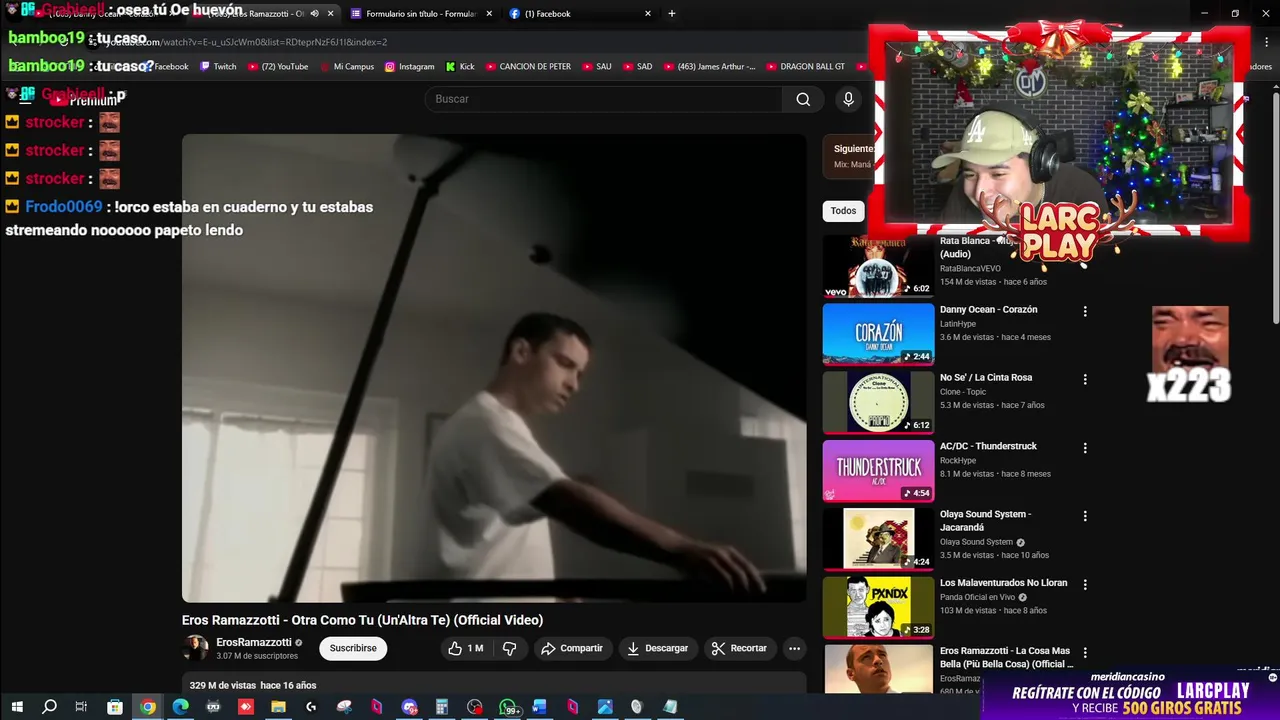Screen dimensions: 1280x720
Task: Switch to Chrome in the taskbar
Action: pyautogui.click(x=148, y=707)
